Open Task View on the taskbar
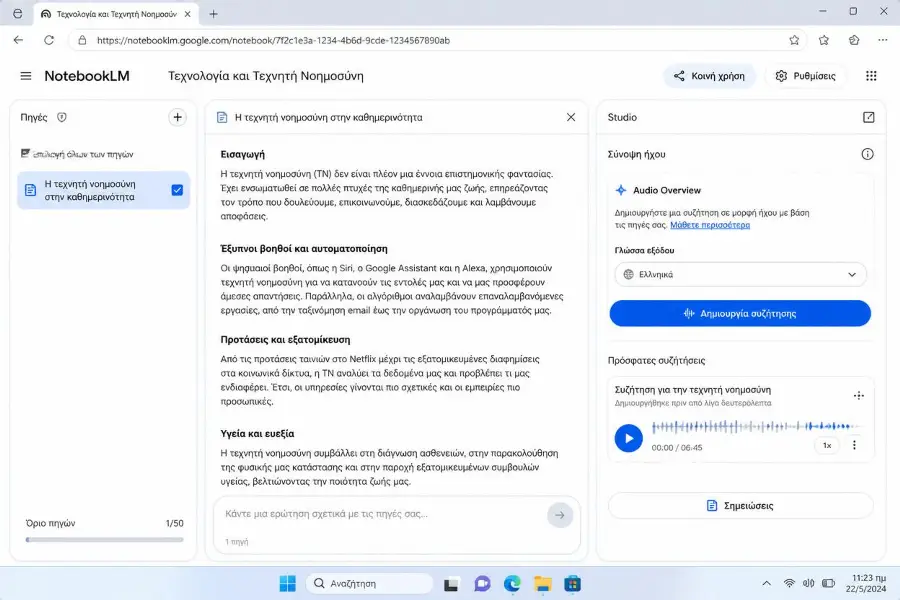The image size is (900, 600). (451, 584)
